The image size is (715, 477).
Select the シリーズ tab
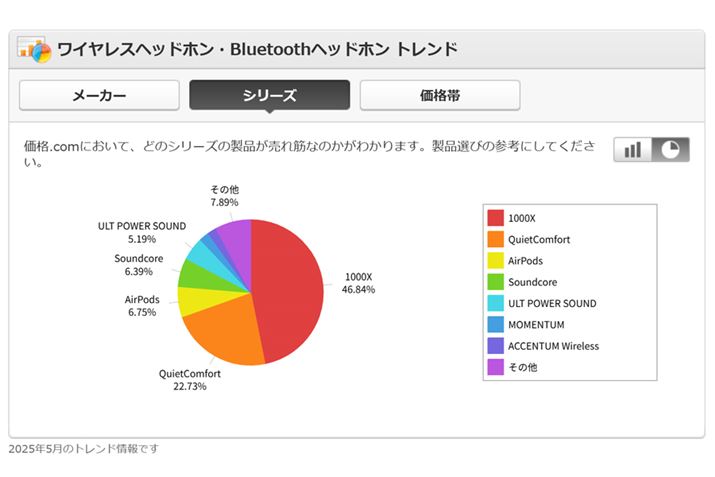pyautogui.click(x=269, y=95)
